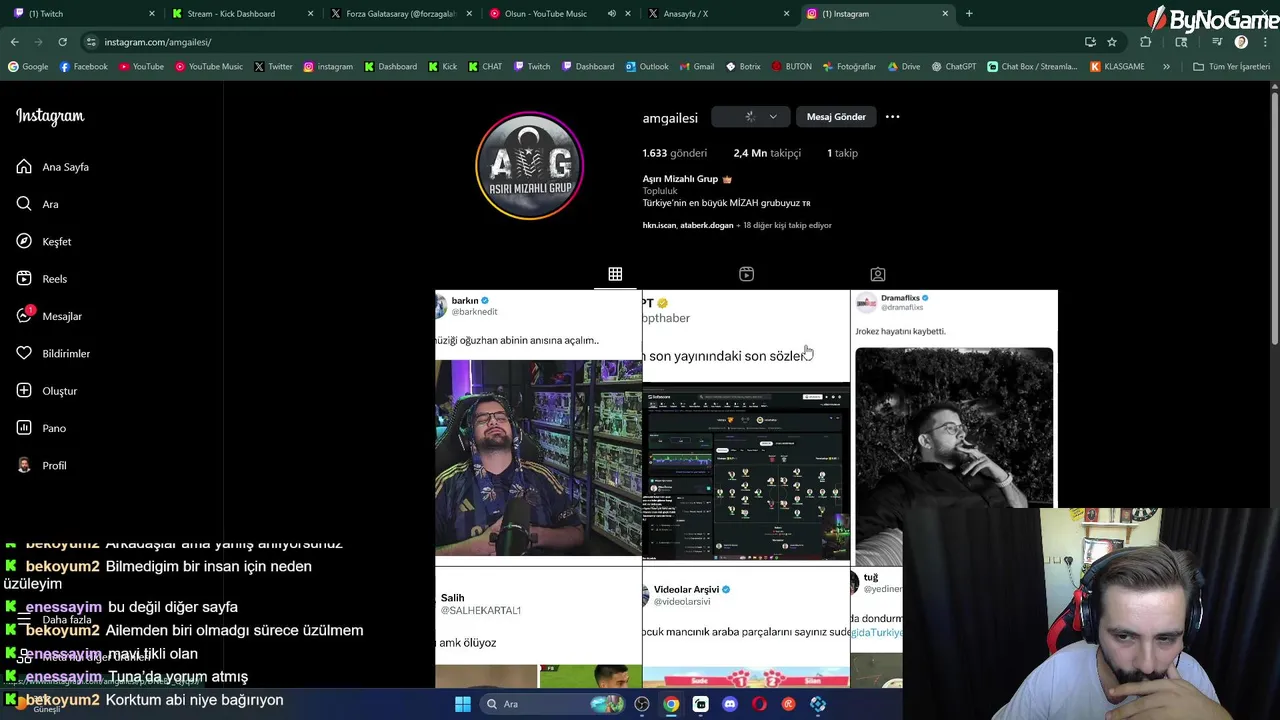Open Chrome three-dot menu
The width and height of the screenshot is (1280, 720).
pos(1266,42)
